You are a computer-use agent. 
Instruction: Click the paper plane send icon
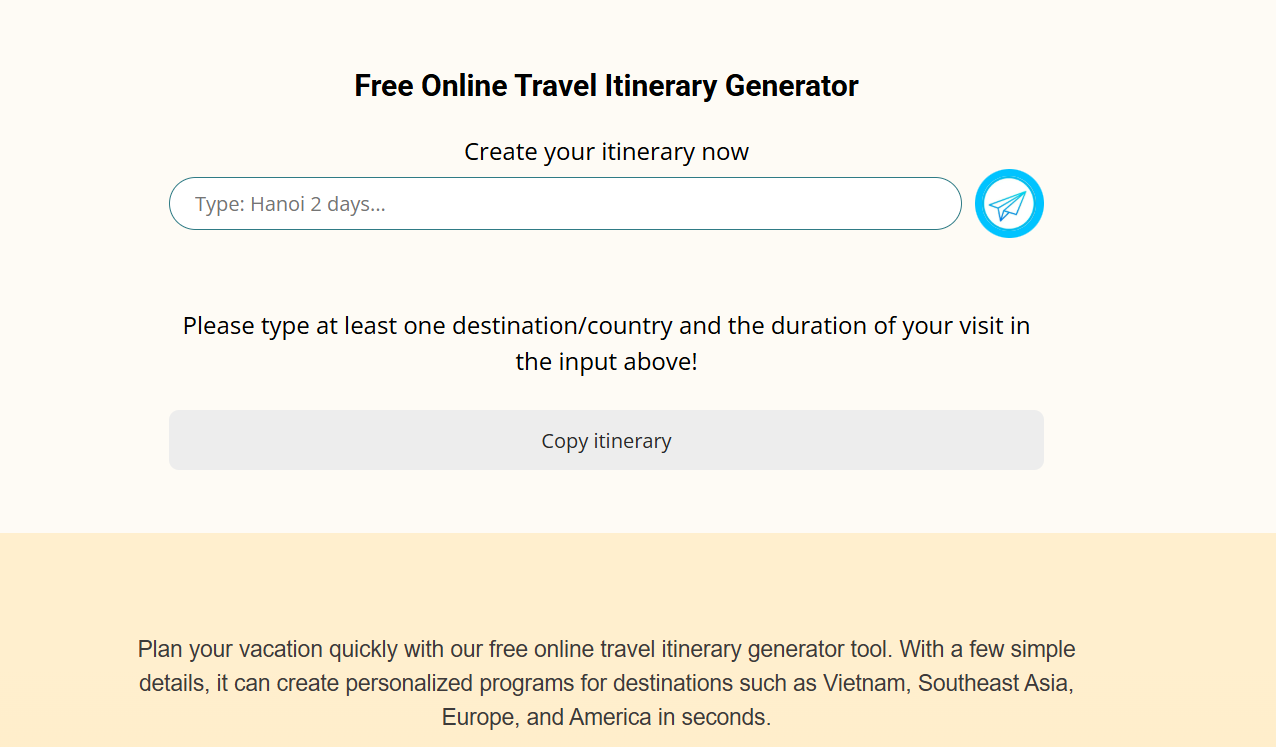pyautogui.click(x=1008, y=204)
